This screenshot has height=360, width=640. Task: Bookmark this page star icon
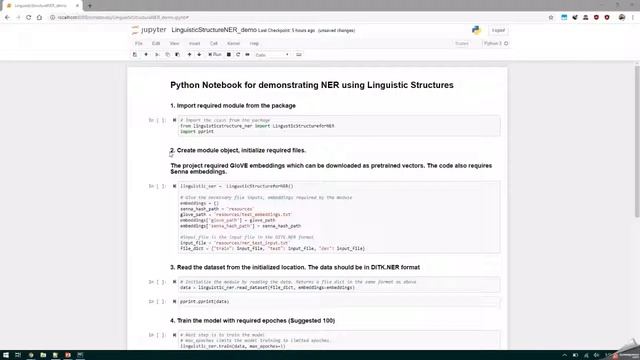point(551,18)
